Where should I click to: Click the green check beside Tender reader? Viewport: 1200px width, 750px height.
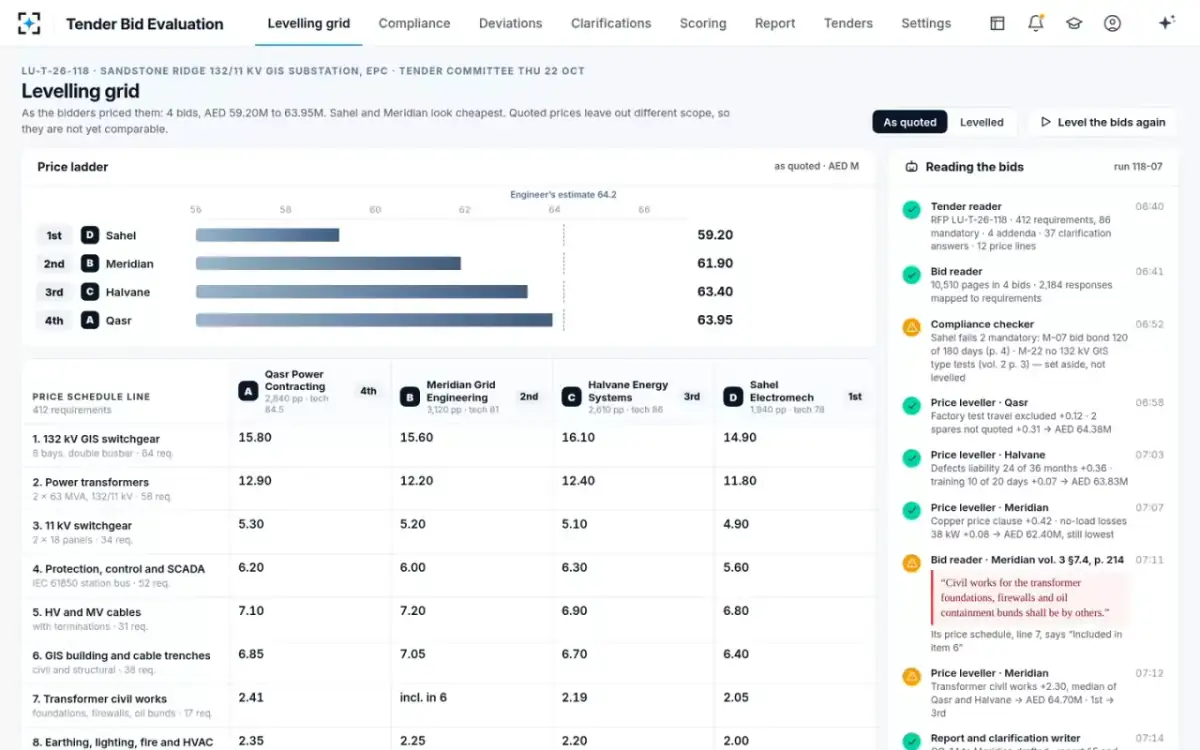tap(911, 210)
